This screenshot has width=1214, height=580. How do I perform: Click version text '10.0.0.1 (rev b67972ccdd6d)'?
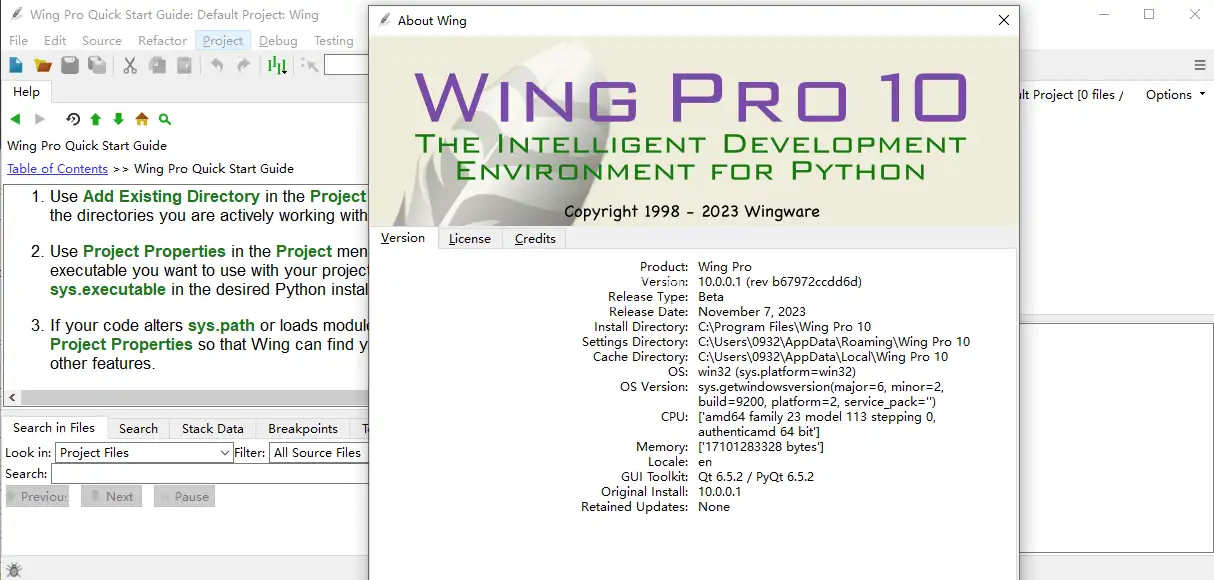780,282
